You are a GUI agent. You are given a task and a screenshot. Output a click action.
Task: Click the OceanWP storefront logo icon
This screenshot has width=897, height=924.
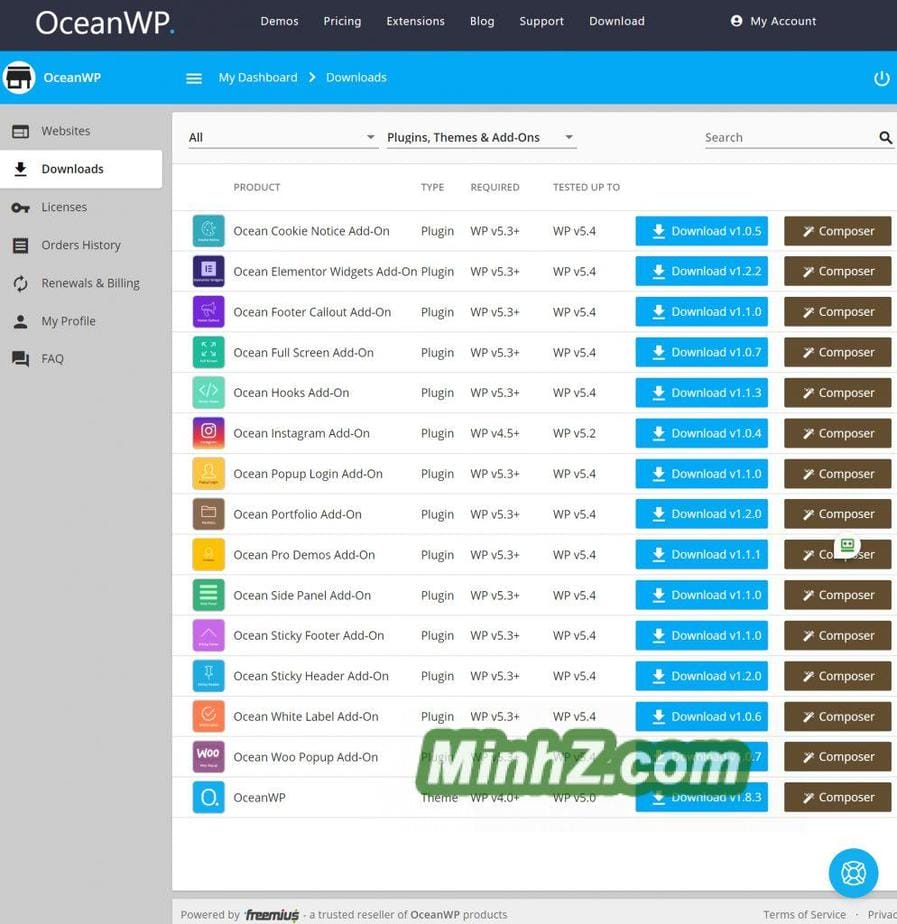pyautogui.click(x=19, y=77)
